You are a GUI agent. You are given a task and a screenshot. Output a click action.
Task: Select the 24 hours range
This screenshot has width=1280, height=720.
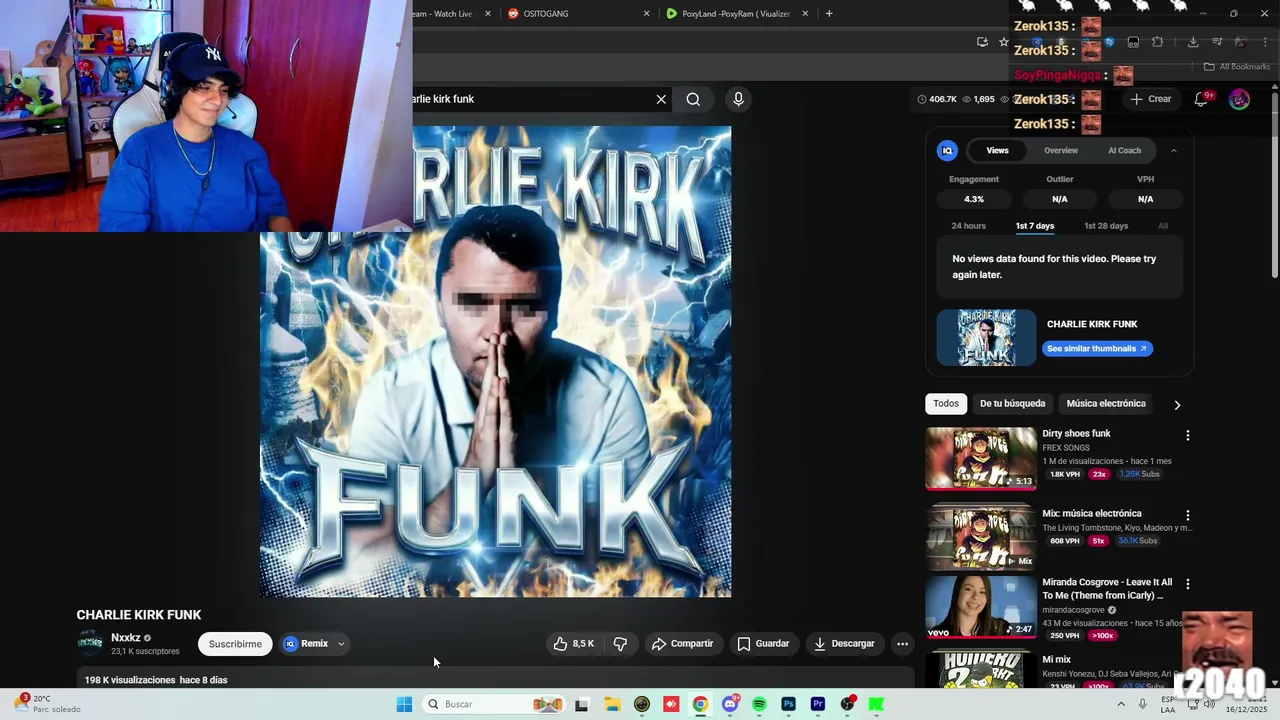(968, 226)
